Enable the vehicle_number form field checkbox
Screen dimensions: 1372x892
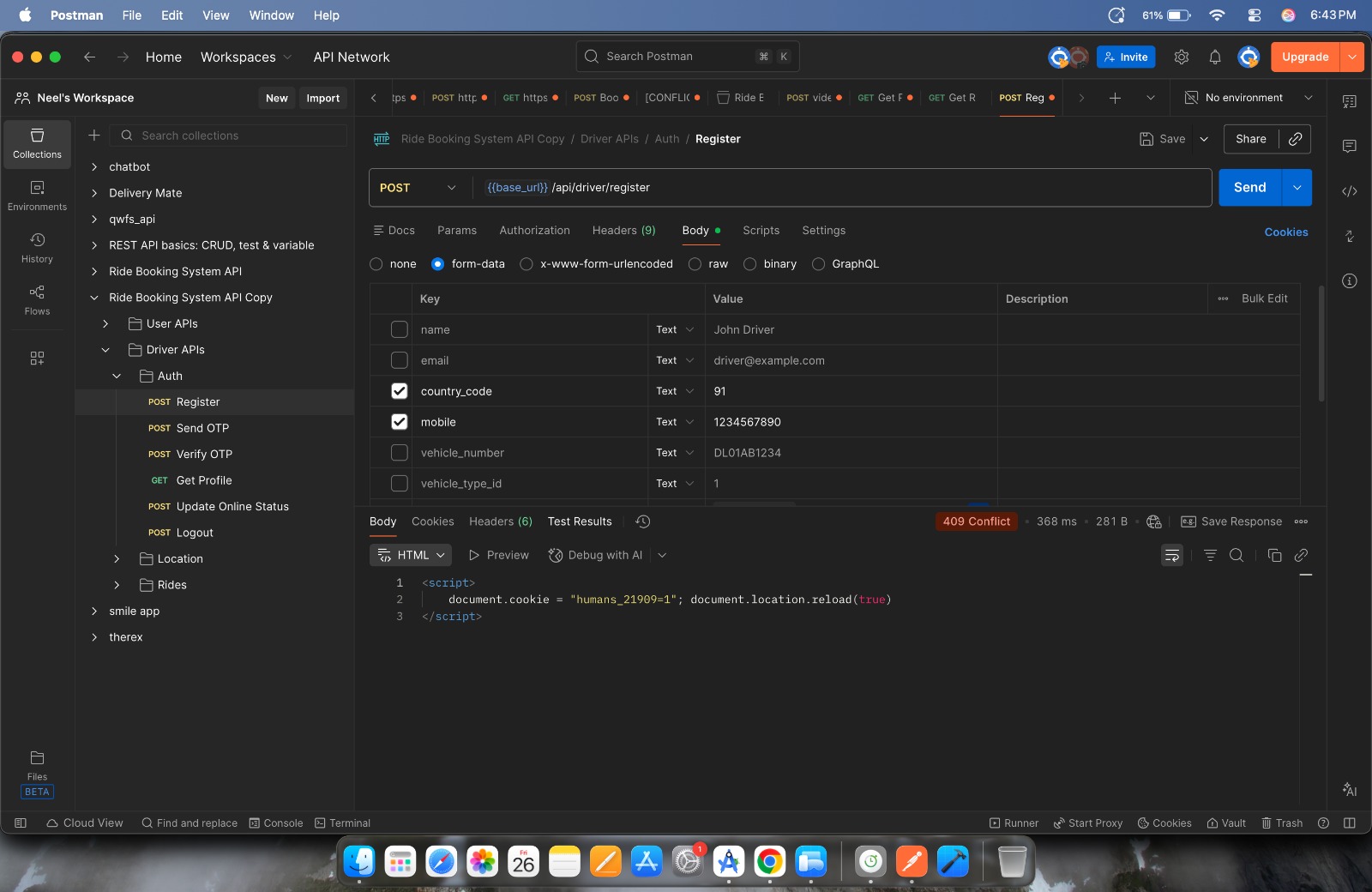pyautogui.click(x=399, y=453)
